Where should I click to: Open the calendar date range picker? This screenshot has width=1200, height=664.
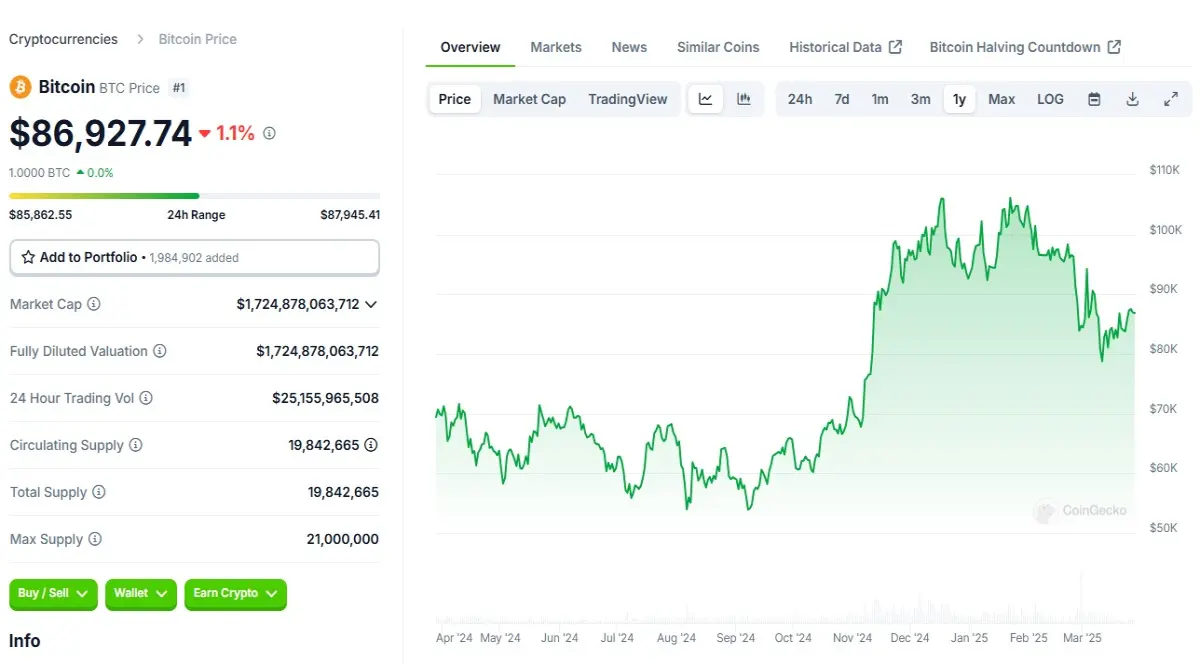point(1094,99)
